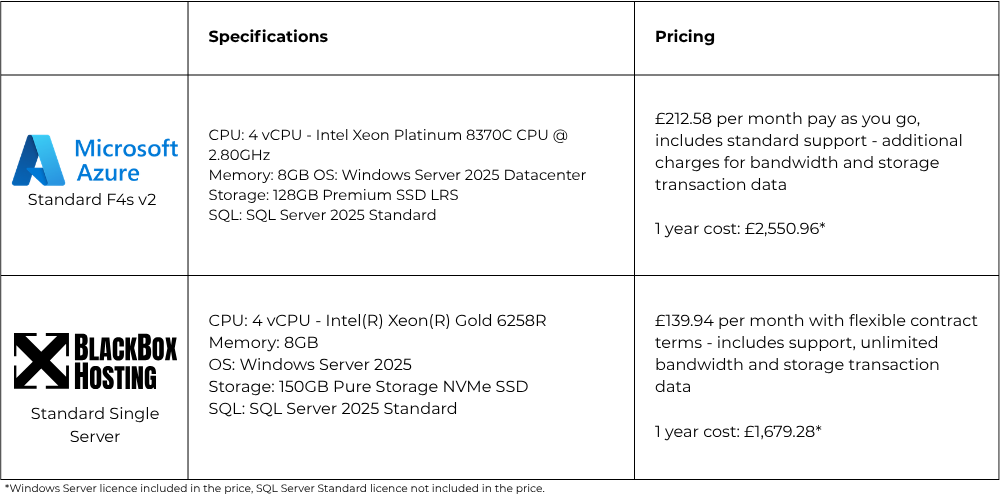Click the BlackBox Hosting X logo icon
Image resolution: width=1000 pixels, height=500 pixels.
[x=39, y=361]
